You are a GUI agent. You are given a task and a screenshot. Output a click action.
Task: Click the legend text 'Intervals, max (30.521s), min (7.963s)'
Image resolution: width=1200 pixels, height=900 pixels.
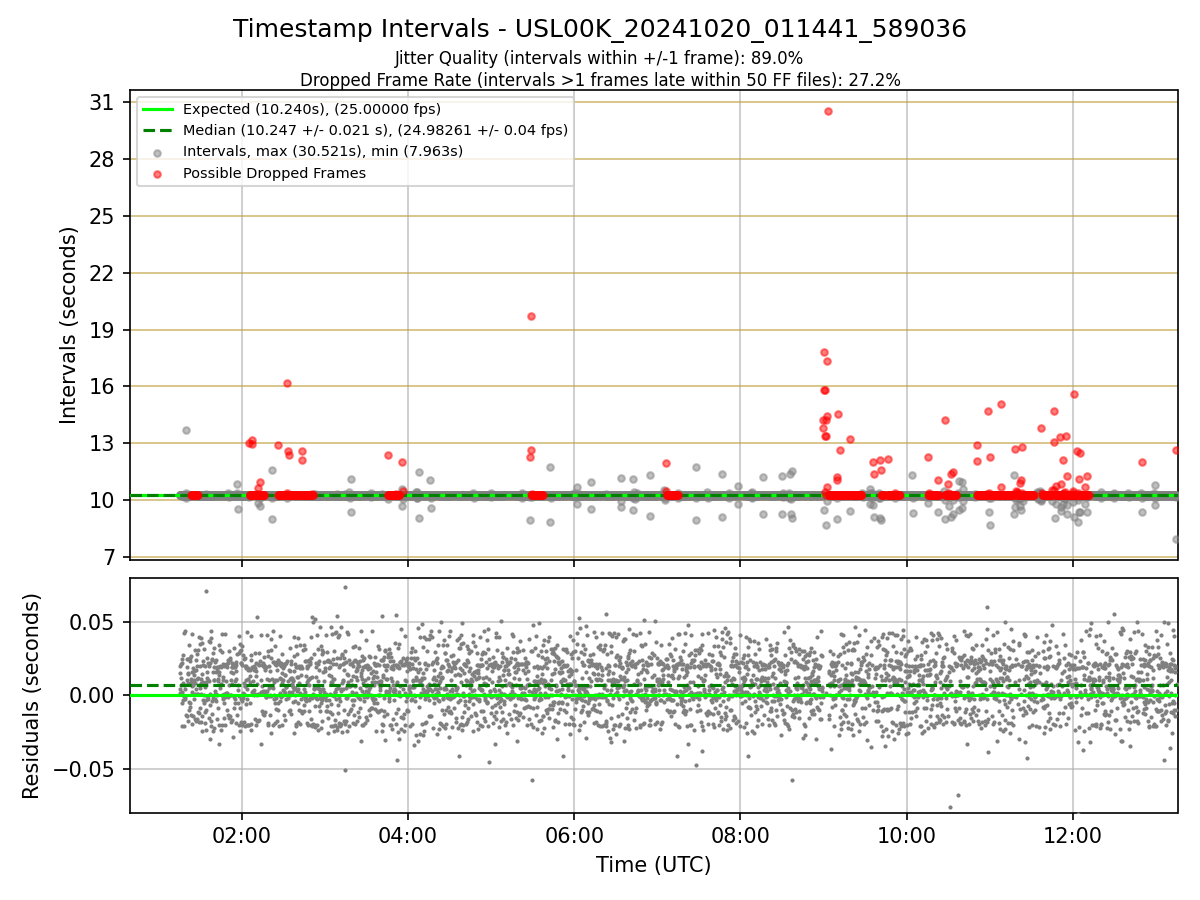coord(323,151)
